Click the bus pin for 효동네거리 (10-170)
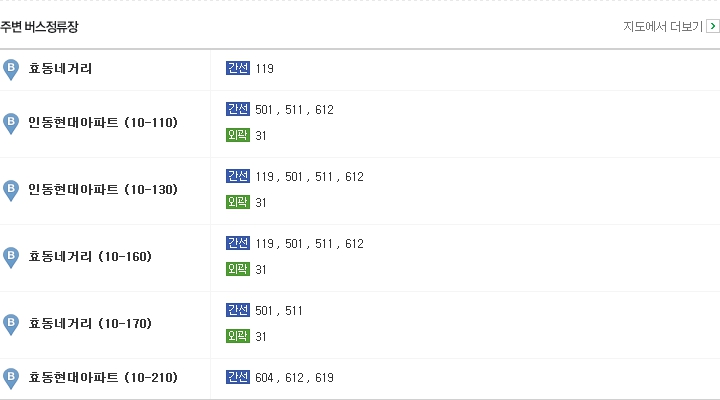The height and width of the screenshot is (400, 720). (x=11, y=325)
